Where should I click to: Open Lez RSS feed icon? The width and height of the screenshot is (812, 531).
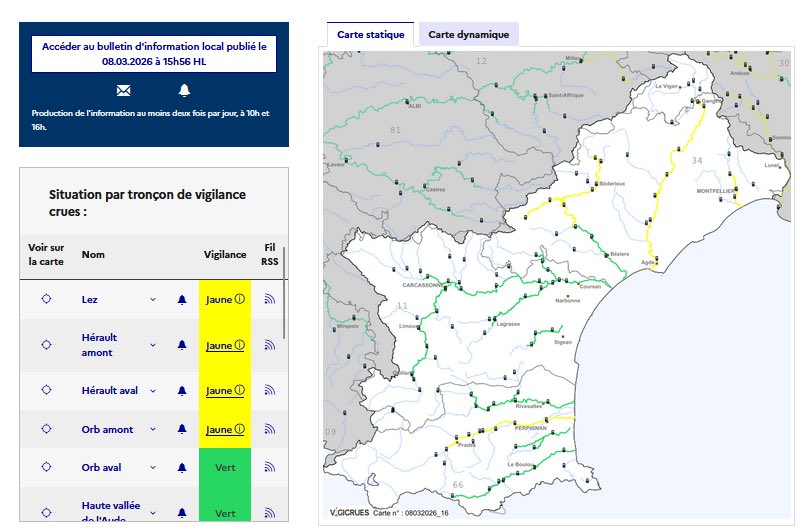pos(269,299)
